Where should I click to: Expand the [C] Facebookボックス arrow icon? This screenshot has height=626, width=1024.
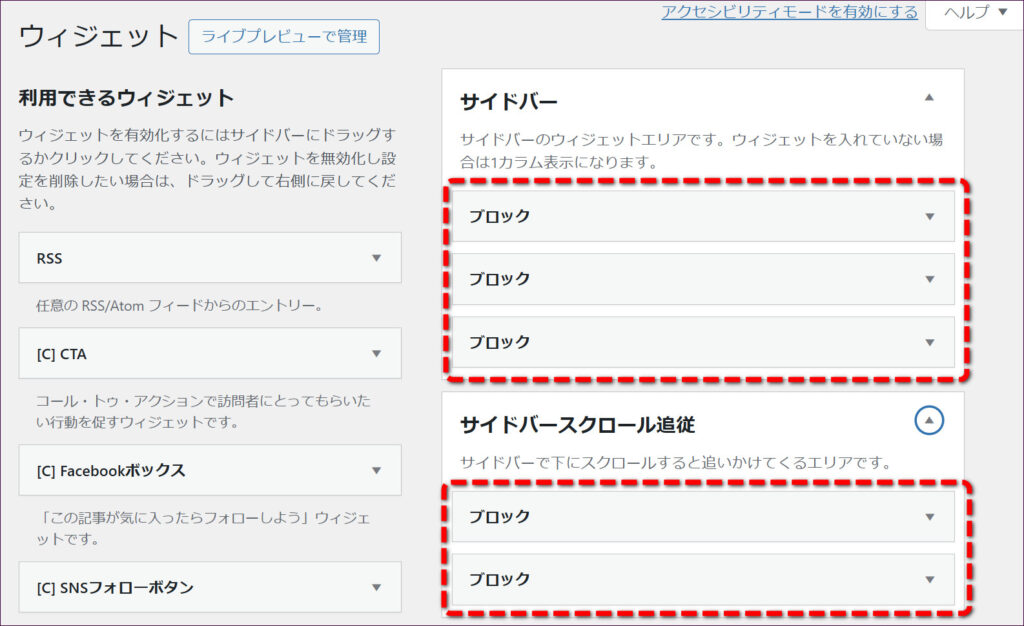377,470
